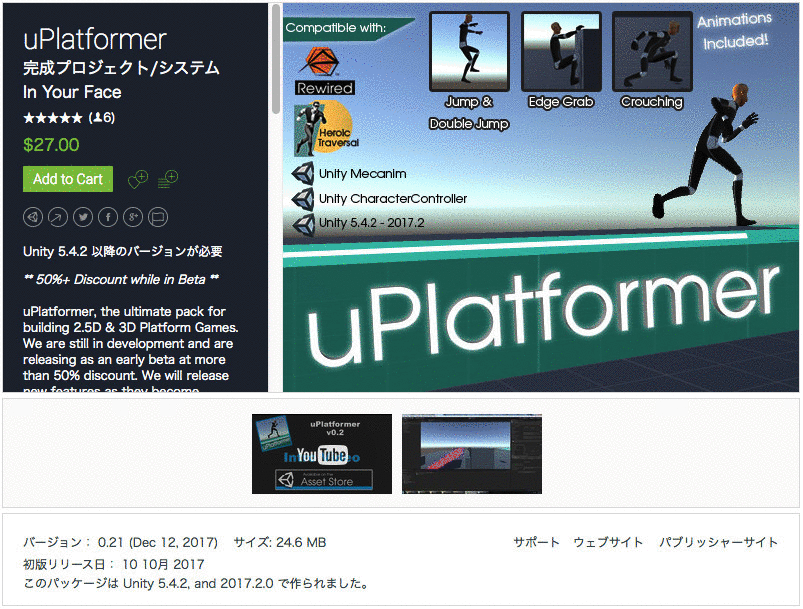
Task: Click the Jump & Double Jump preview image
Action: coord(470,52)
